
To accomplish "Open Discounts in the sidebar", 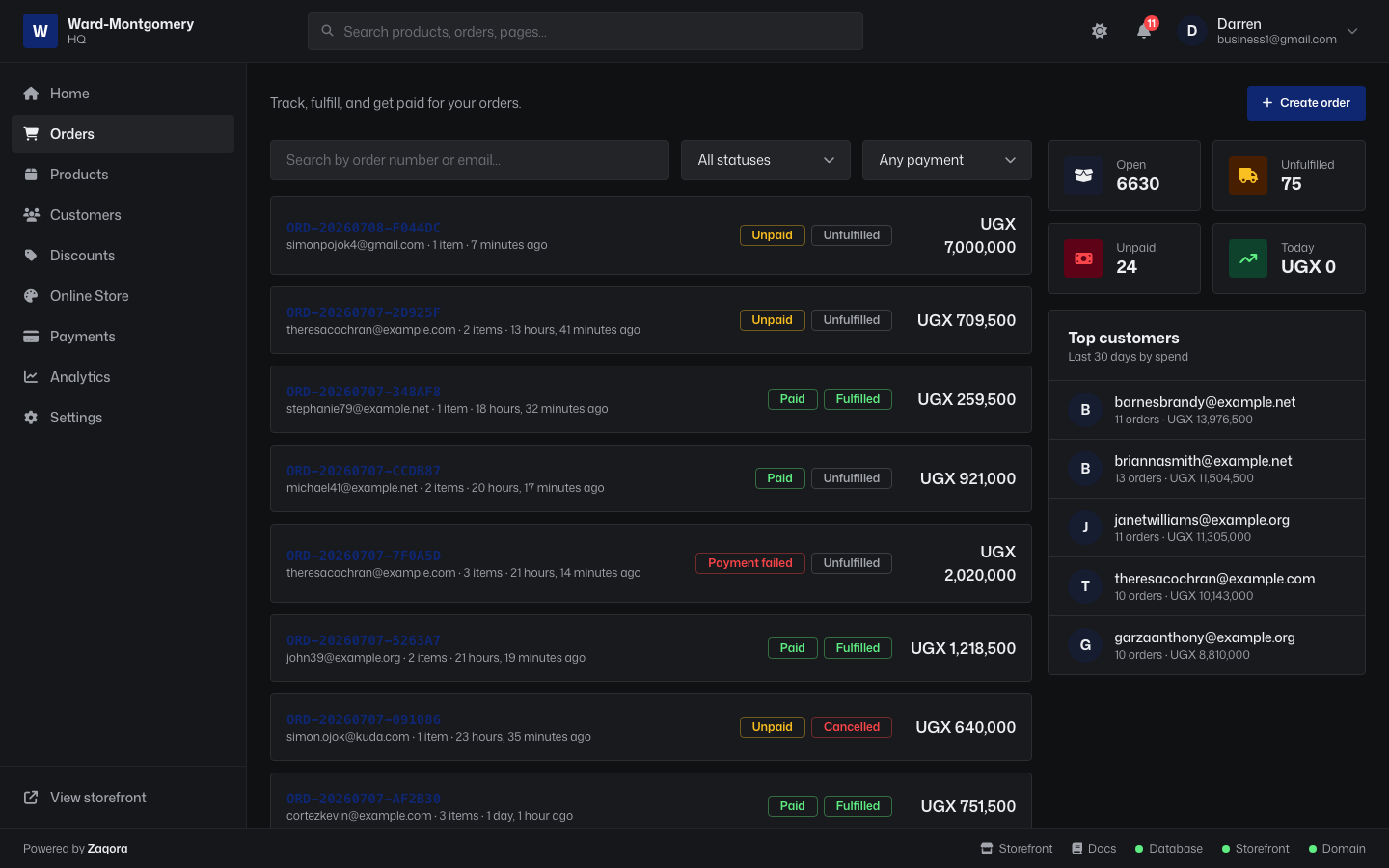I will (x=123, y=256).
